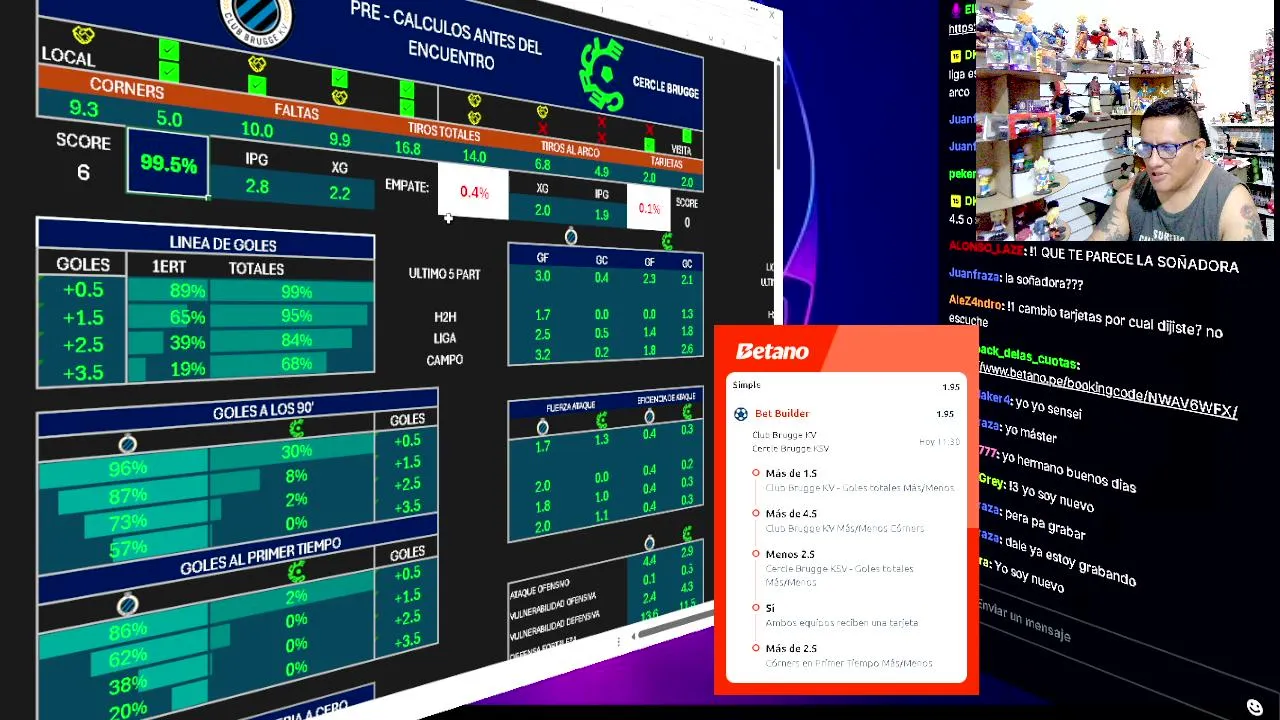Select the TIROS TOTALES value 16.8
1280x720 pixels.
coord(408,148)
